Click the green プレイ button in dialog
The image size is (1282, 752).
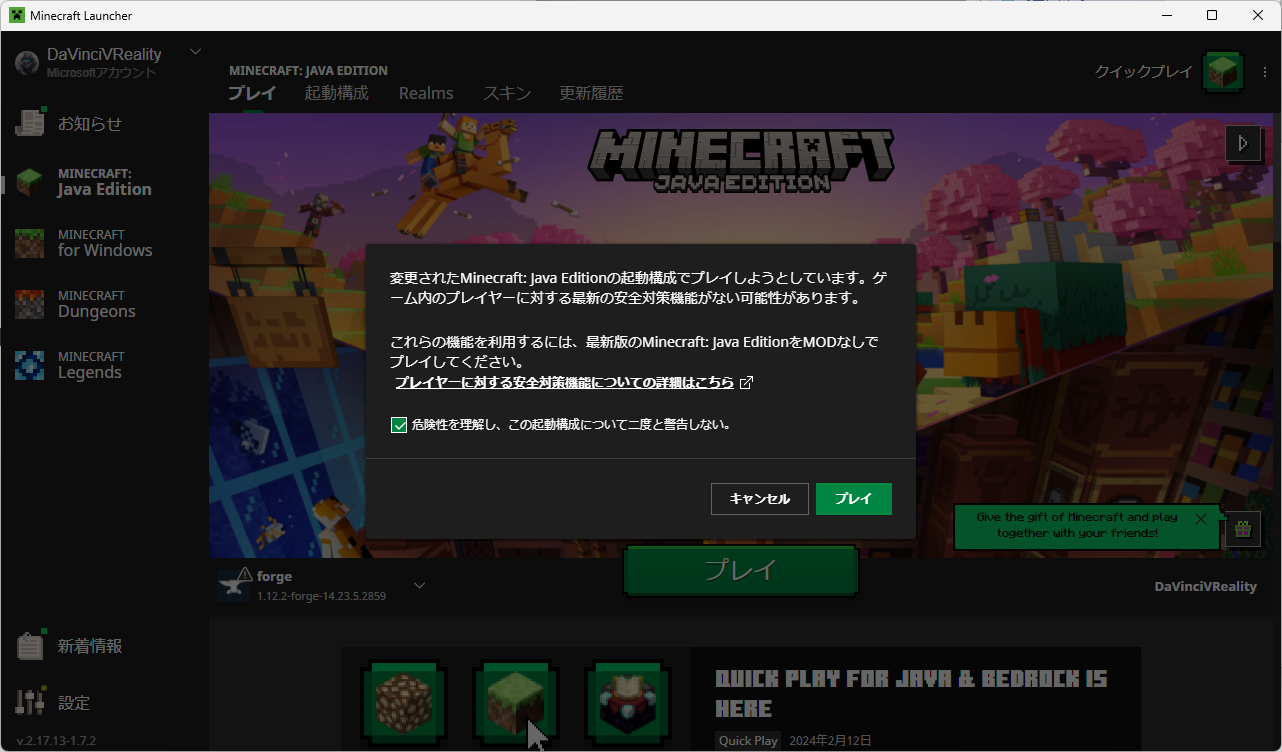coord(853,499)
